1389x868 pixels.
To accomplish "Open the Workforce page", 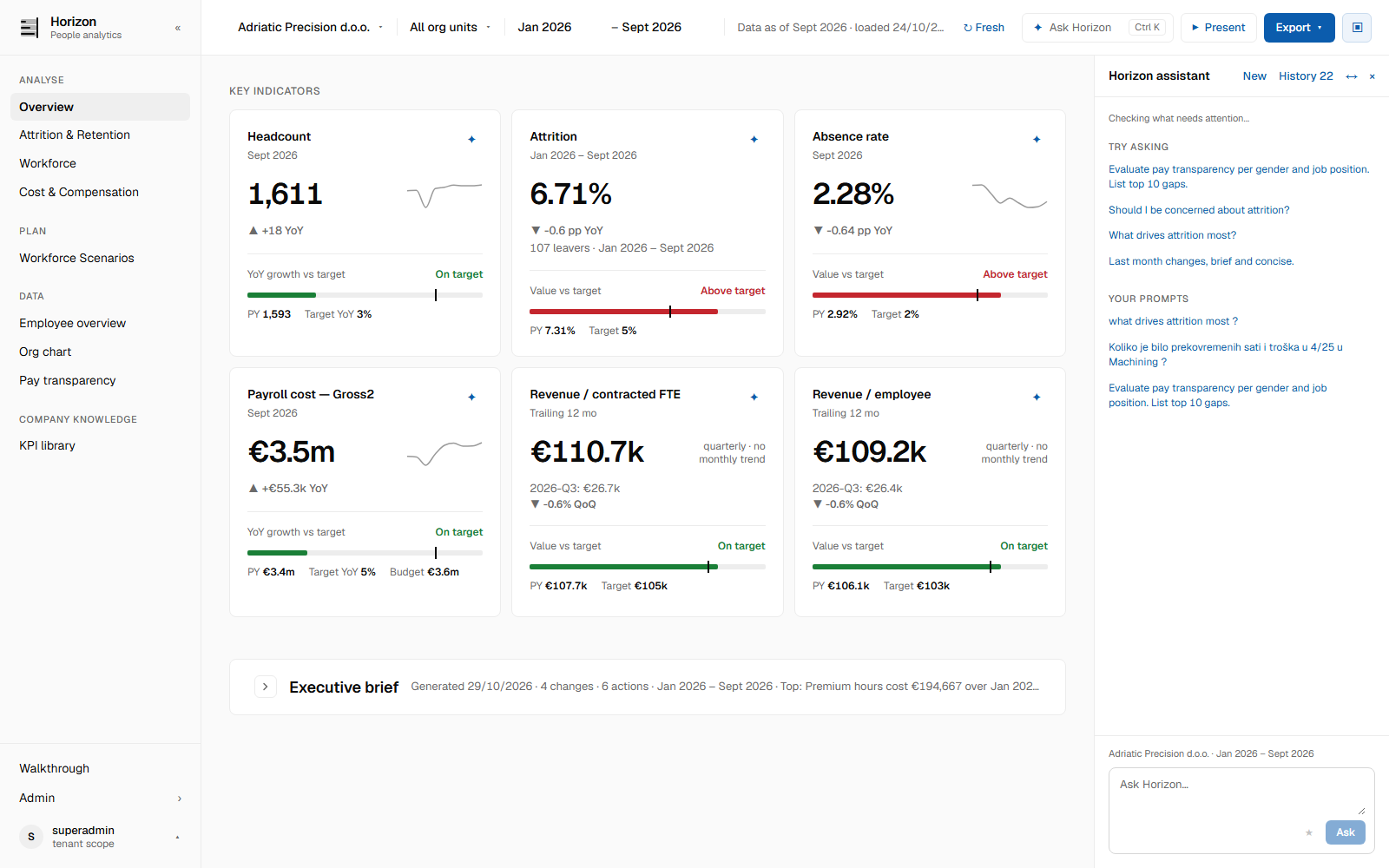I will pyautogui.click(x=100, y=163).
